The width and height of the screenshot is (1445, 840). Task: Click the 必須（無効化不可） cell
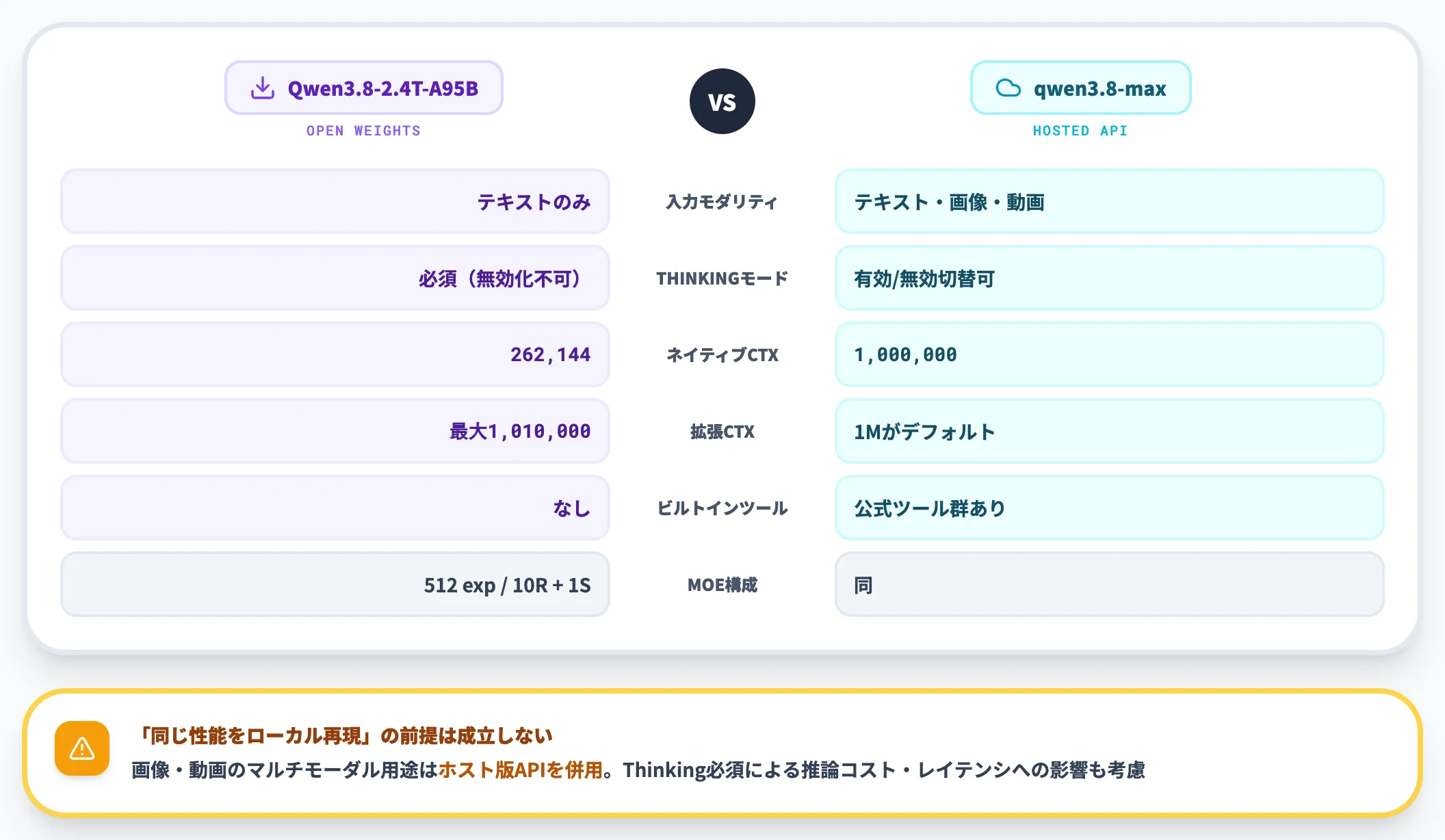[335, 278]
